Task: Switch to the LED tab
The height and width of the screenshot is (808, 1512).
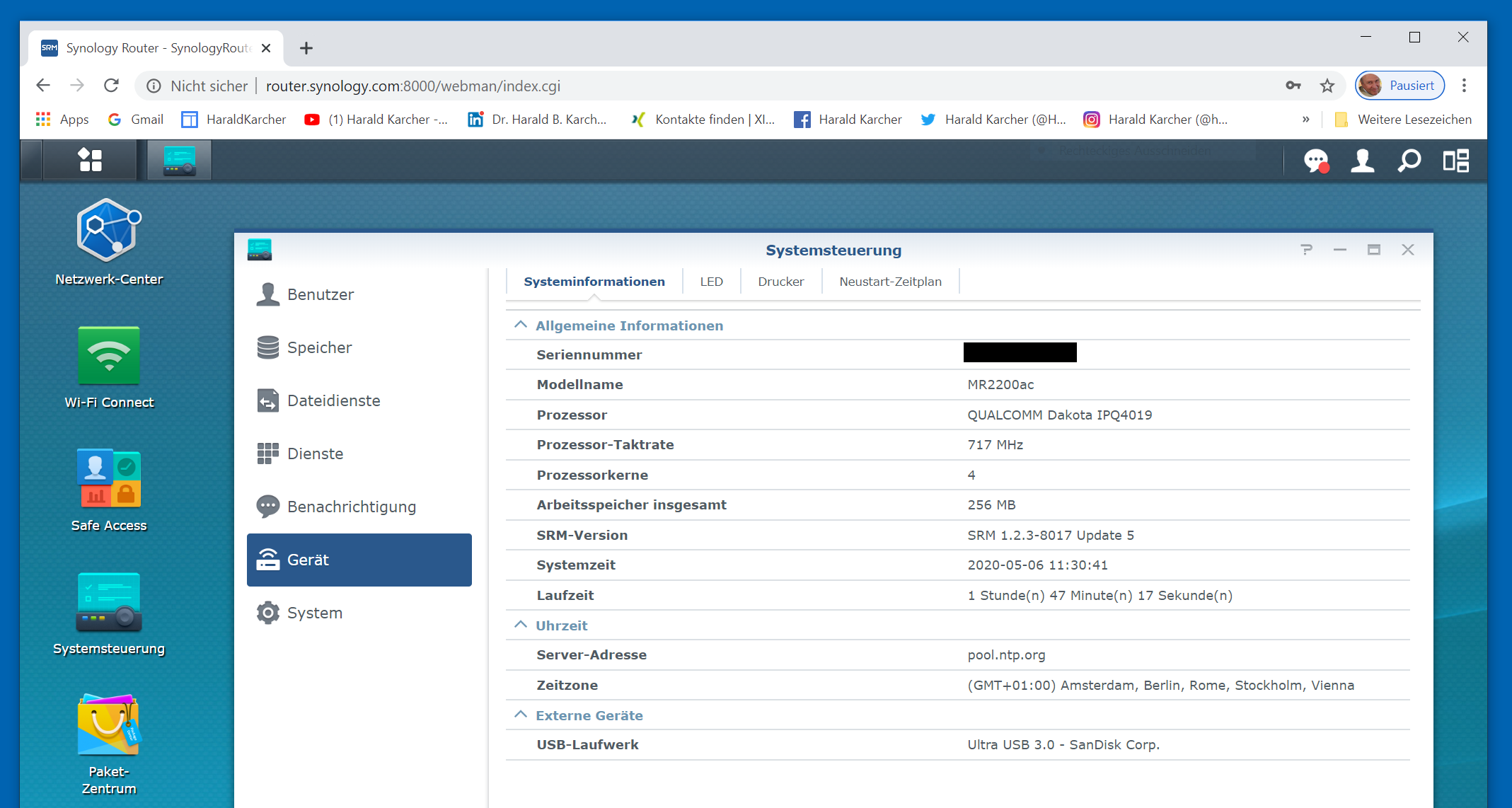Action: click(x=711, y=282)
